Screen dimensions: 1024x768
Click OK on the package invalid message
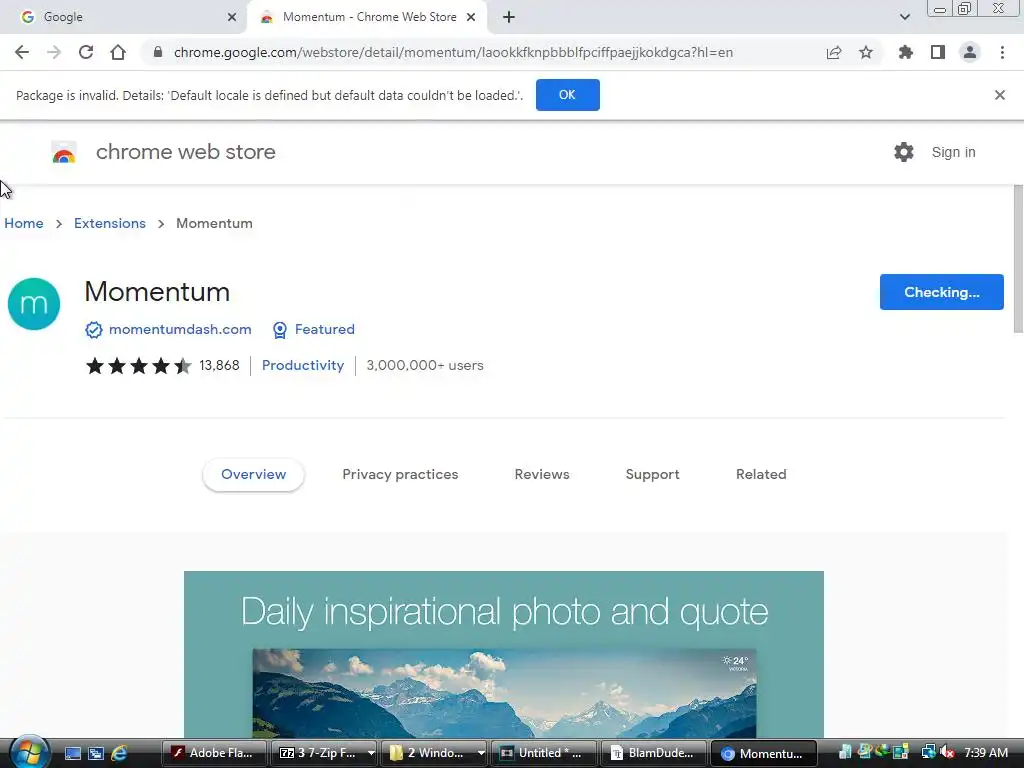pos(568,95)
